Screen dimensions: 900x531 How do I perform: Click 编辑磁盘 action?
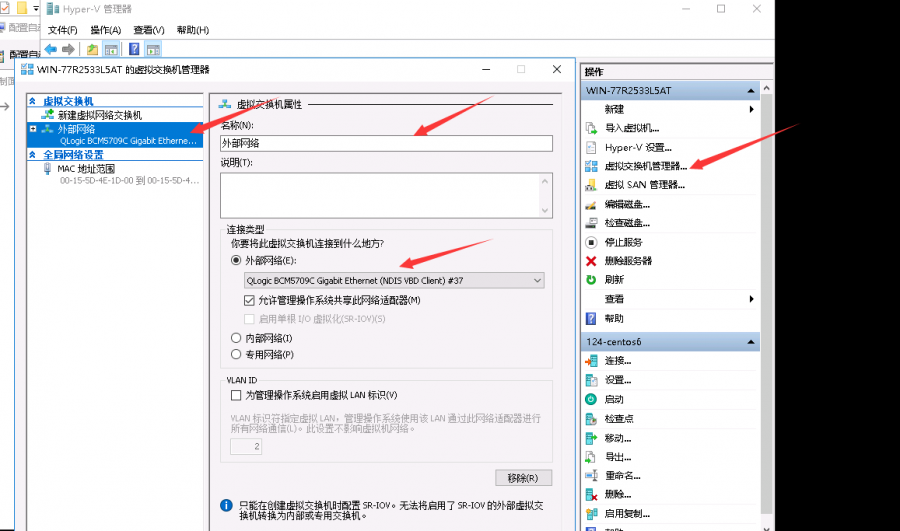click(627, 204)
